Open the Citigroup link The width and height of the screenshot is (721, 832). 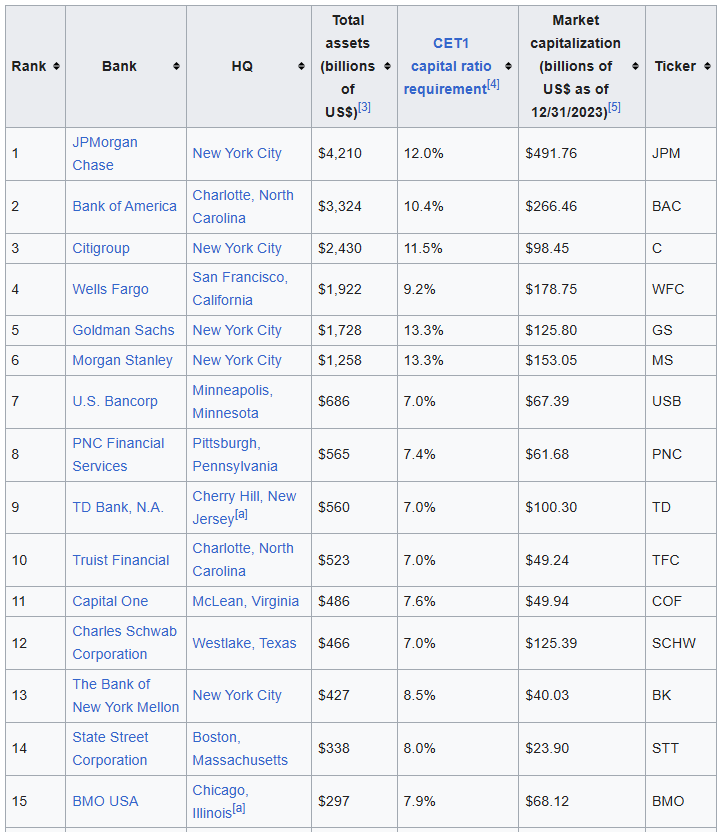click(101, 248)
